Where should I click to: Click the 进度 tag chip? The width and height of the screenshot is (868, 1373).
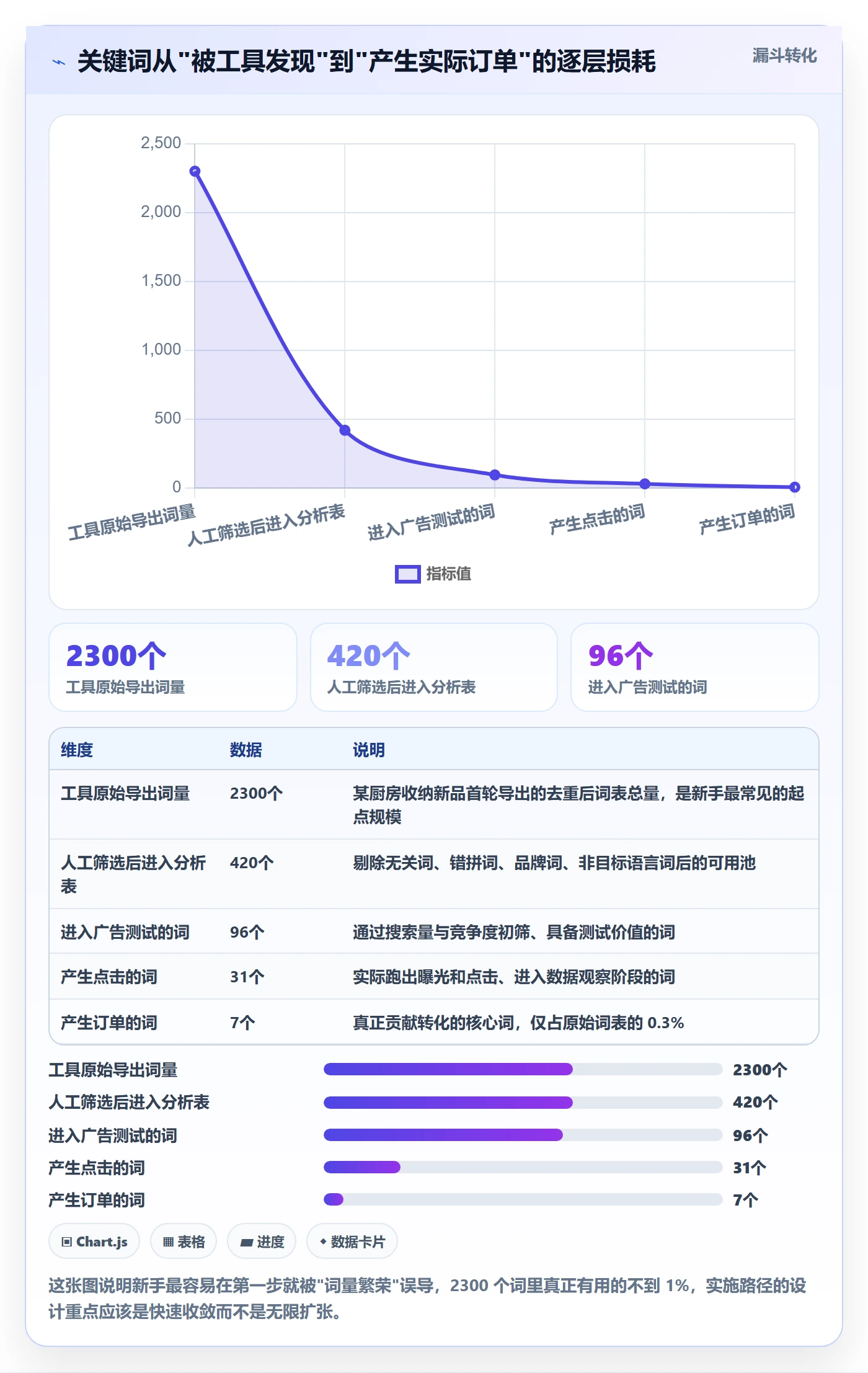point(262,1242)
